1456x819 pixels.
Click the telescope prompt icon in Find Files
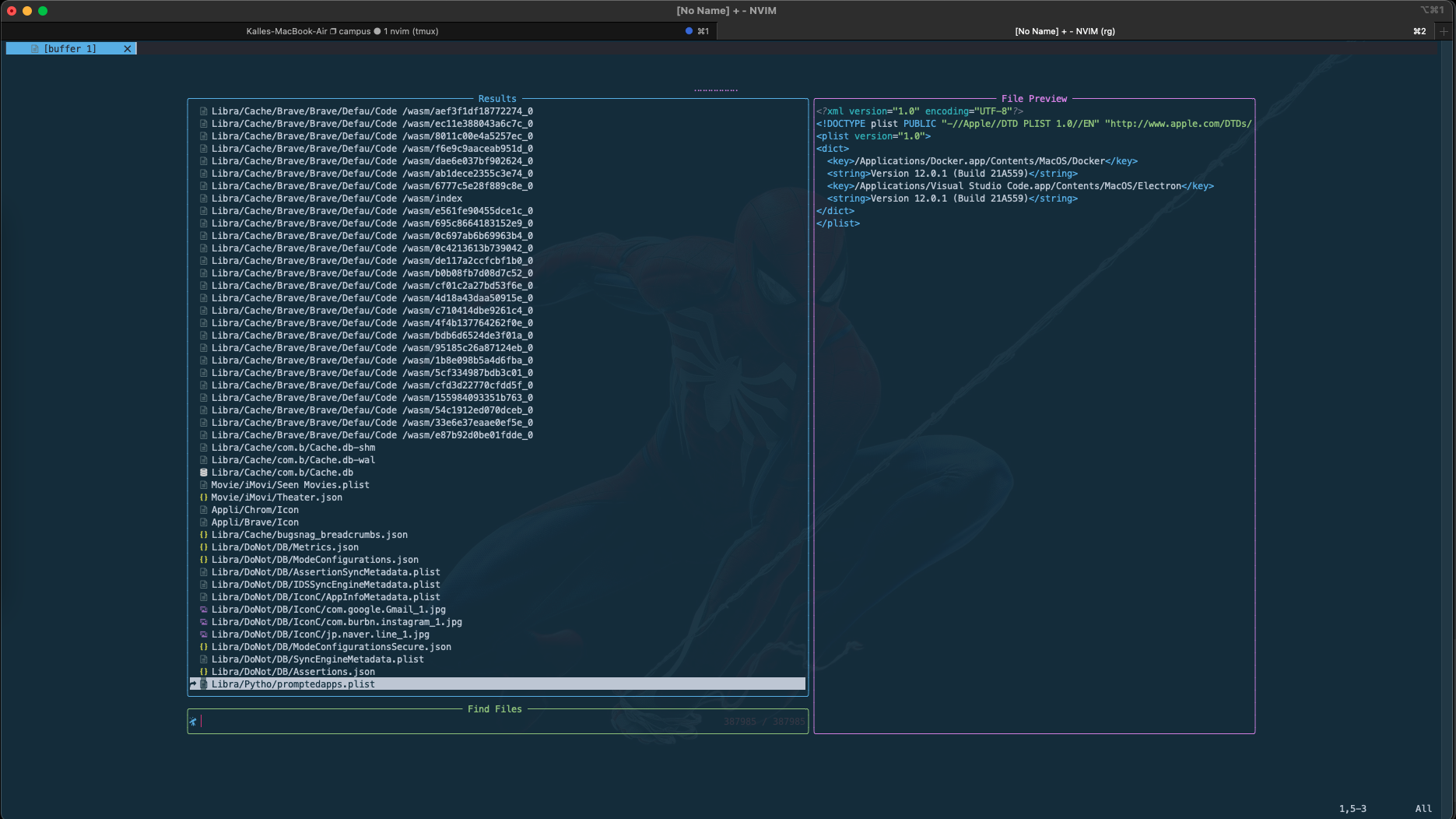pyautogui.click(x=193, y=722)
